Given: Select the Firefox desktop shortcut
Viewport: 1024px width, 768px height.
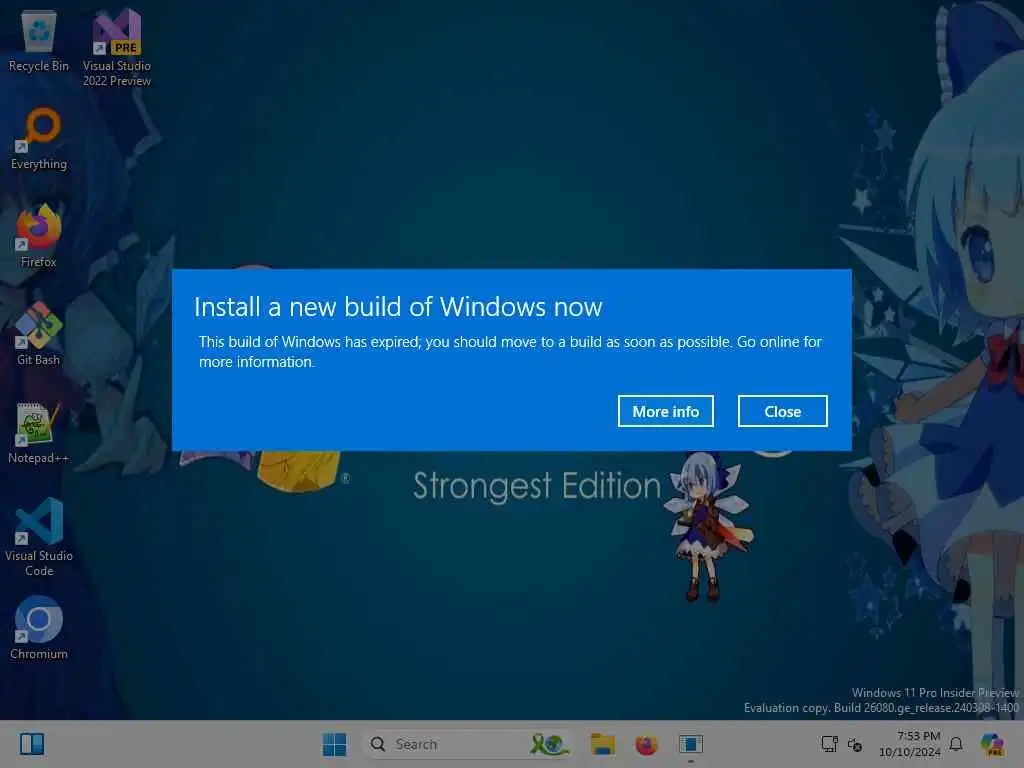Looking at the screenshot, I should tap(39, 236).
